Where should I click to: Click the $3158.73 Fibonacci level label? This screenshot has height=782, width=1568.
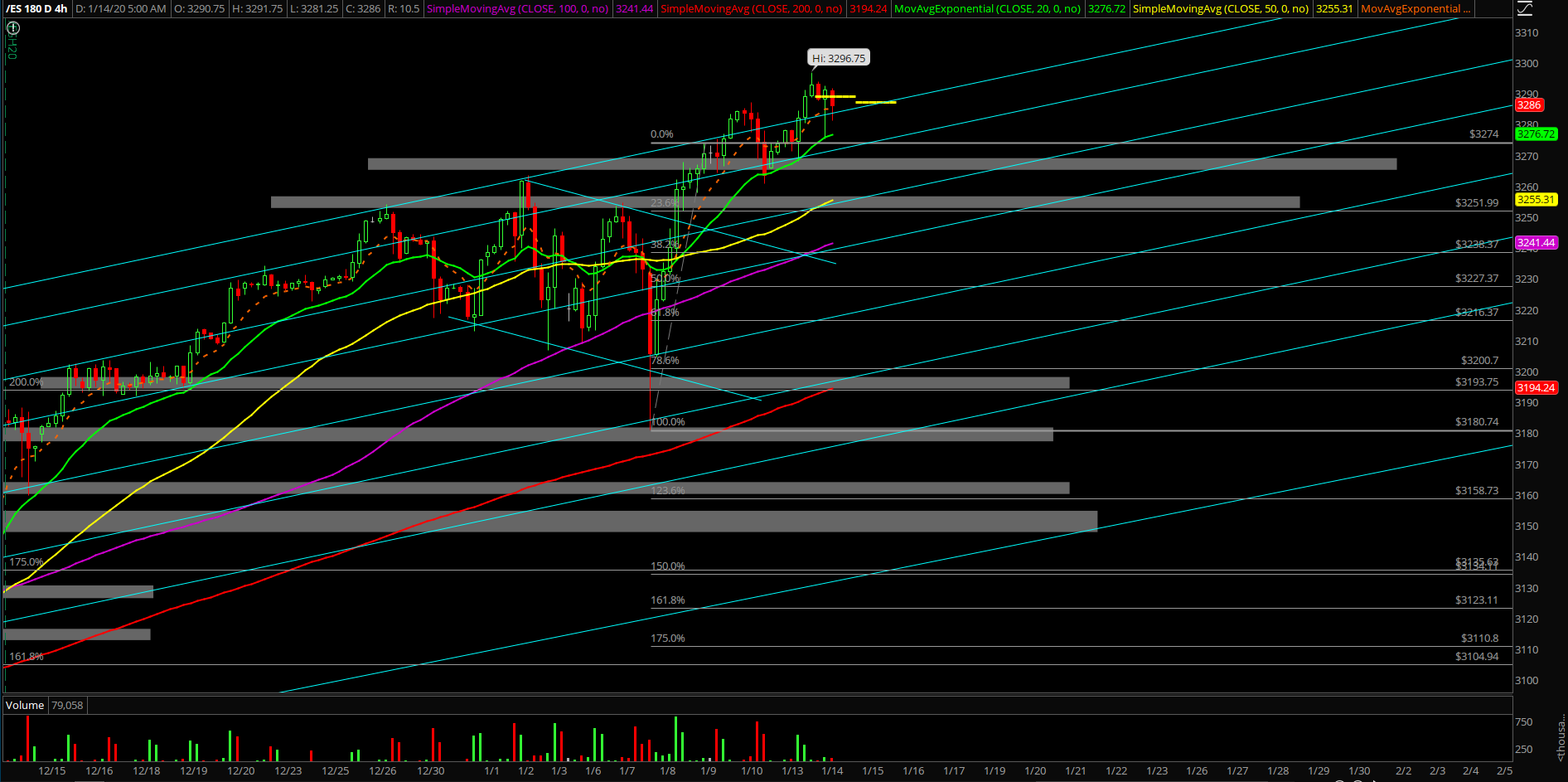click(x=1477, y=491)
